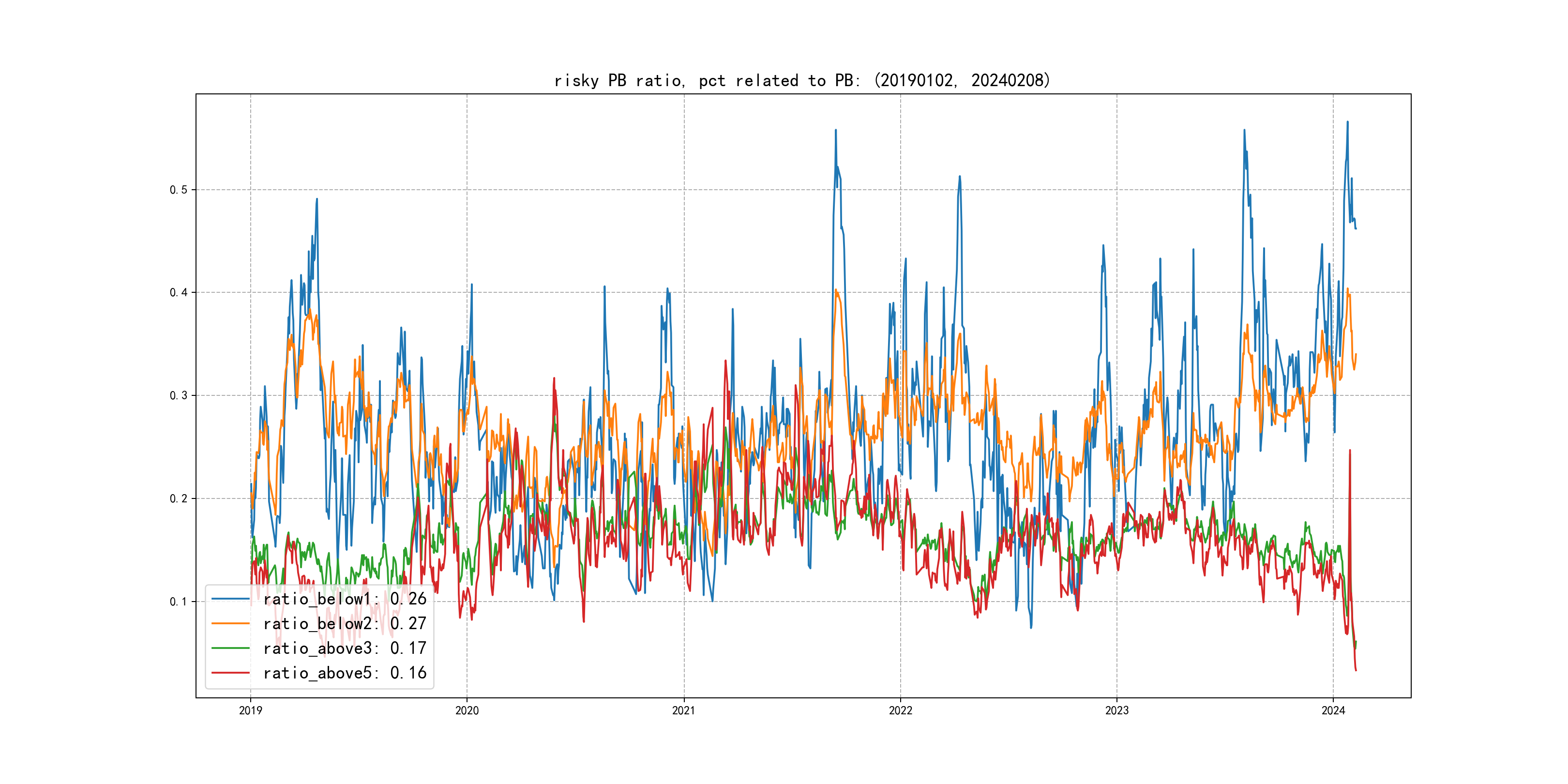Click the 0.1 y-axis tick label
Image resolution: width=1568 pixels, height=784 pixels.
pyautogui.click(x=179, y=602)
